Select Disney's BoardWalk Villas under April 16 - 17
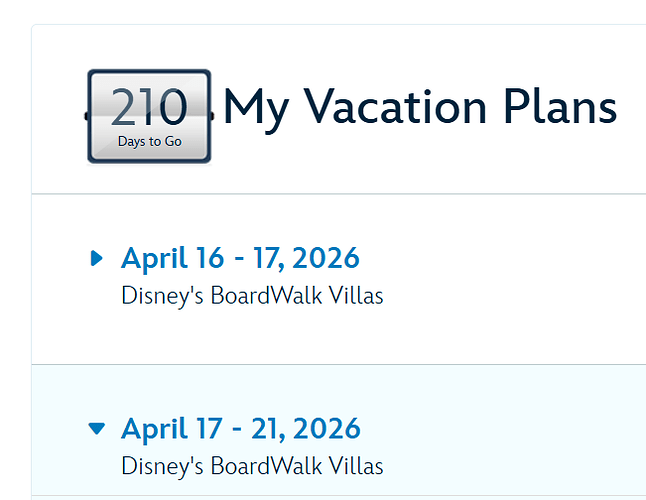 [252, 296]
